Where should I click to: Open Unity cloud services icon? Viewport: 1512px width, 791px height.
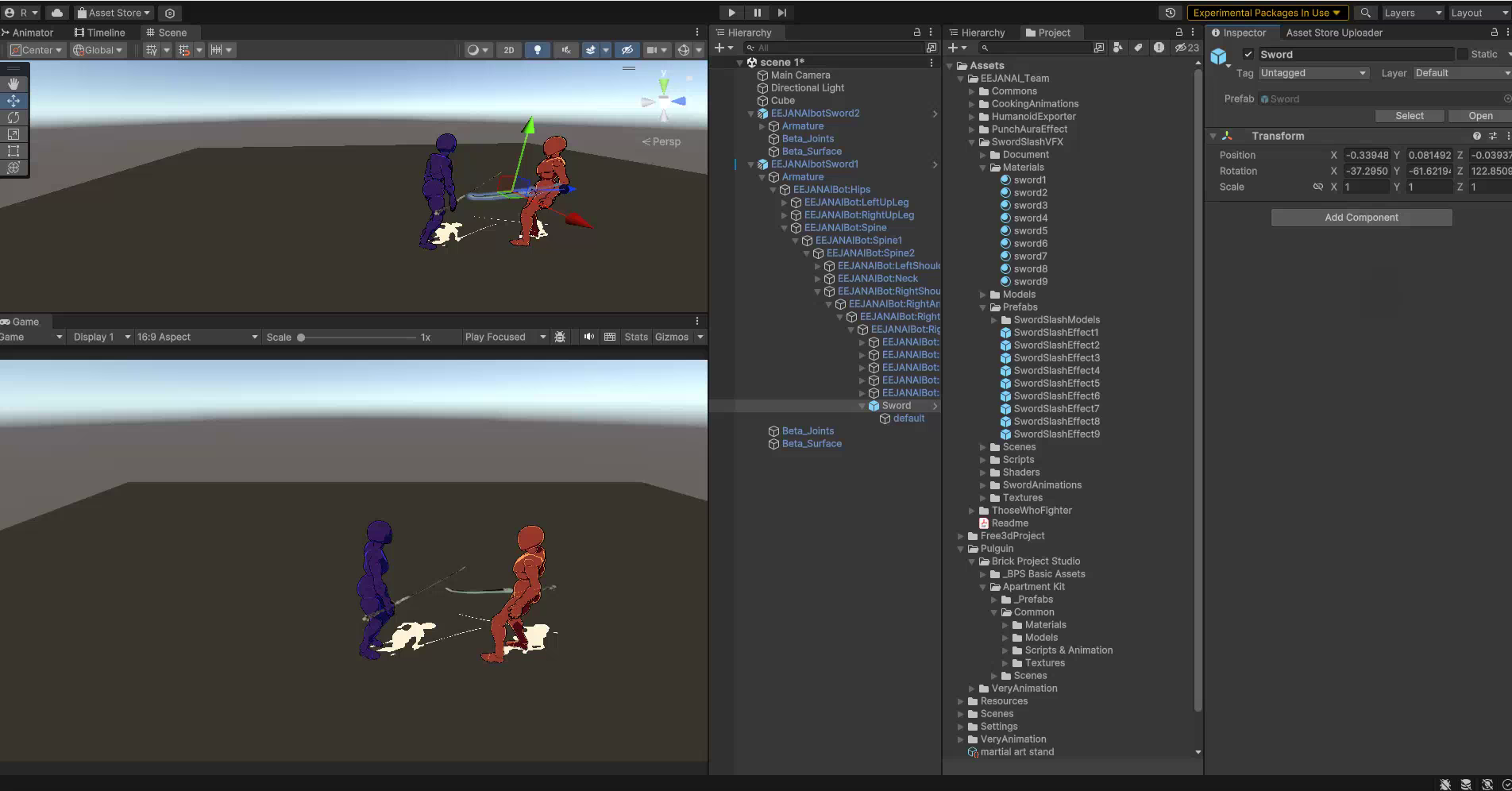click(x=57, y=13)
